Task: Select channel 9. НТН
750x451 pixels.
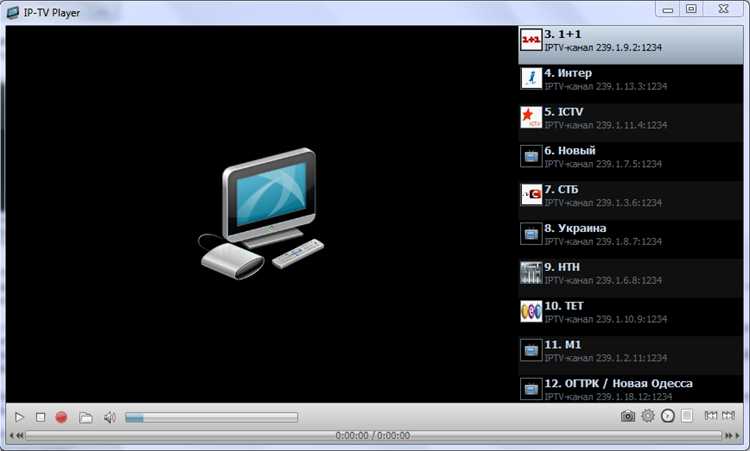Action: point(631,278)
